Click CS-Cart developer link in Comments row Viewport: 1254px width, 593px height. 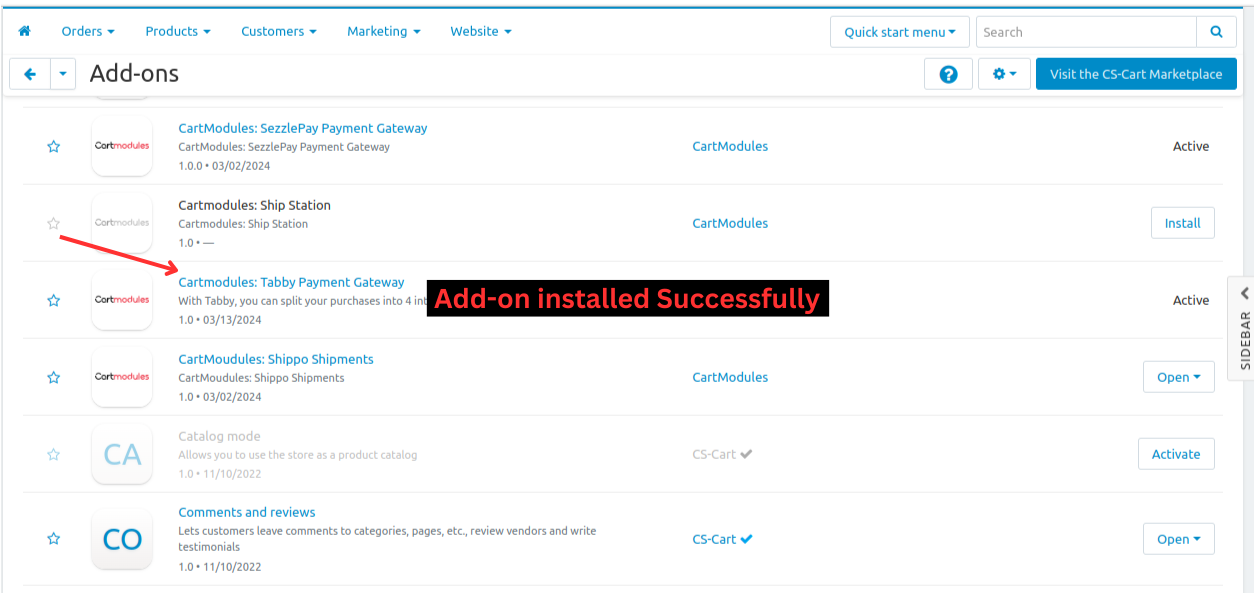pos(714,539)
